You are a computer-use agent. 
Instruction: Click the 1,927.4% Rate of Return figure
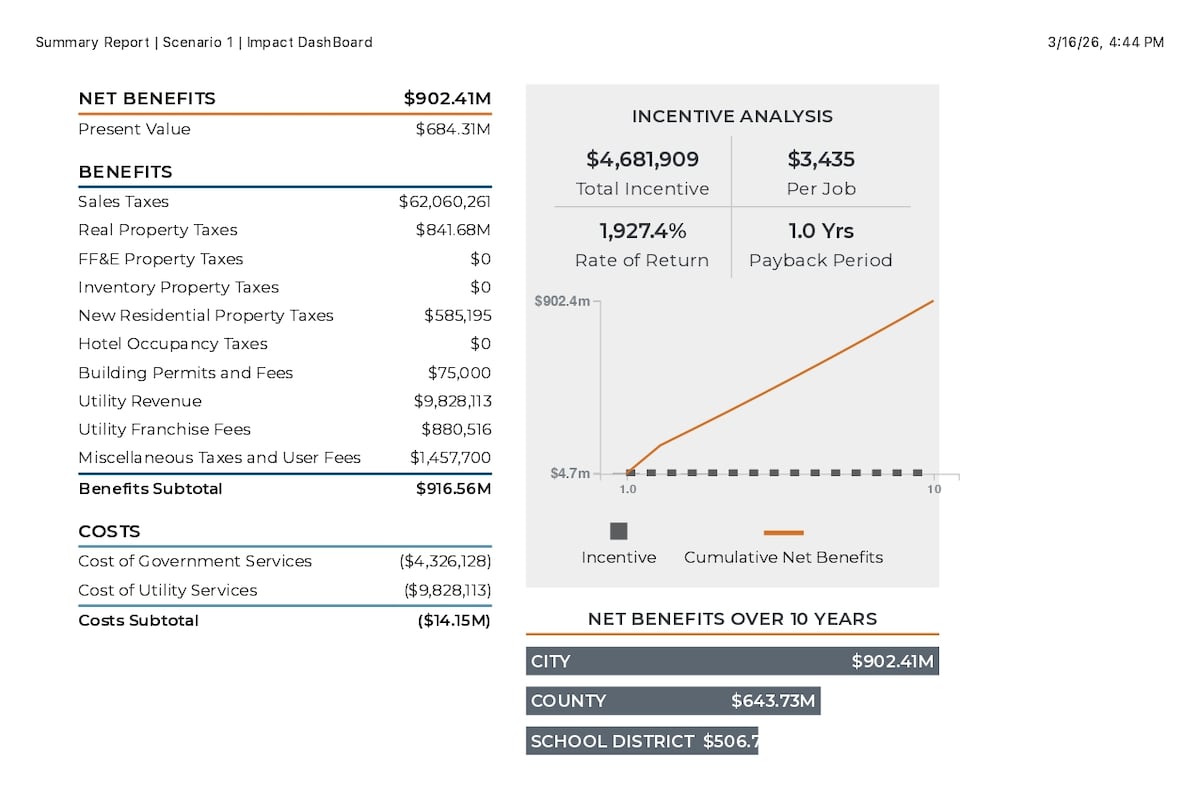[x=642, y=231]
